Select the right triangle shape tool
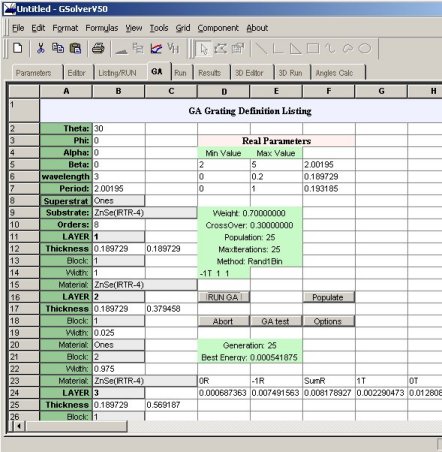Viewport: 442px width, 452px height. 295,49
